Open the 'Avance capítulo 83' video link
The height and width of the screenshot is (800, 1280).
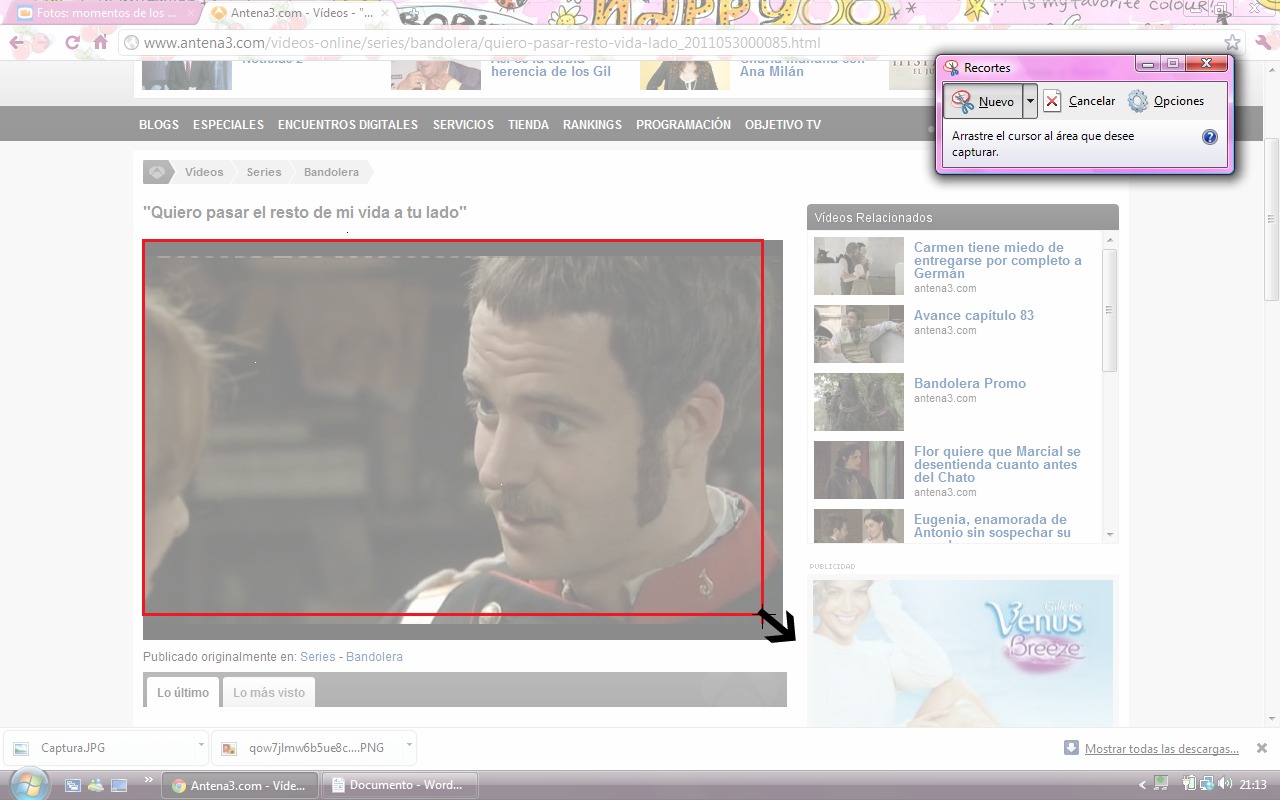(x=973, y=315)
